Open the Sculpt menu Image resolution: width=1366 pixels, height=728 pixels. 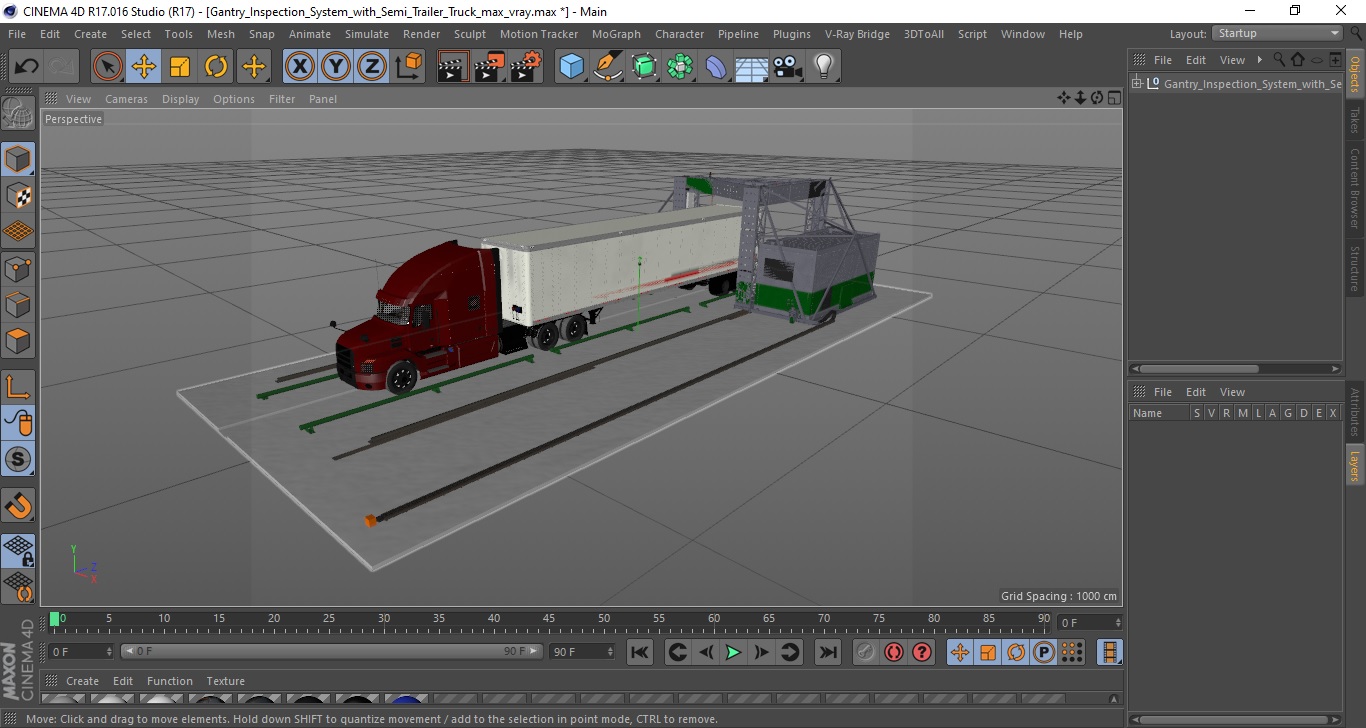[470, 34]
